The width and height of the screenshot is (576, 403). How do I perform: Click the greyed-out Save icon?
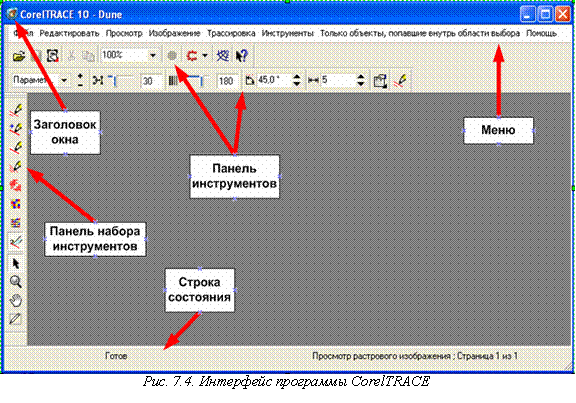pyautogui.click(x=36, y=56)
